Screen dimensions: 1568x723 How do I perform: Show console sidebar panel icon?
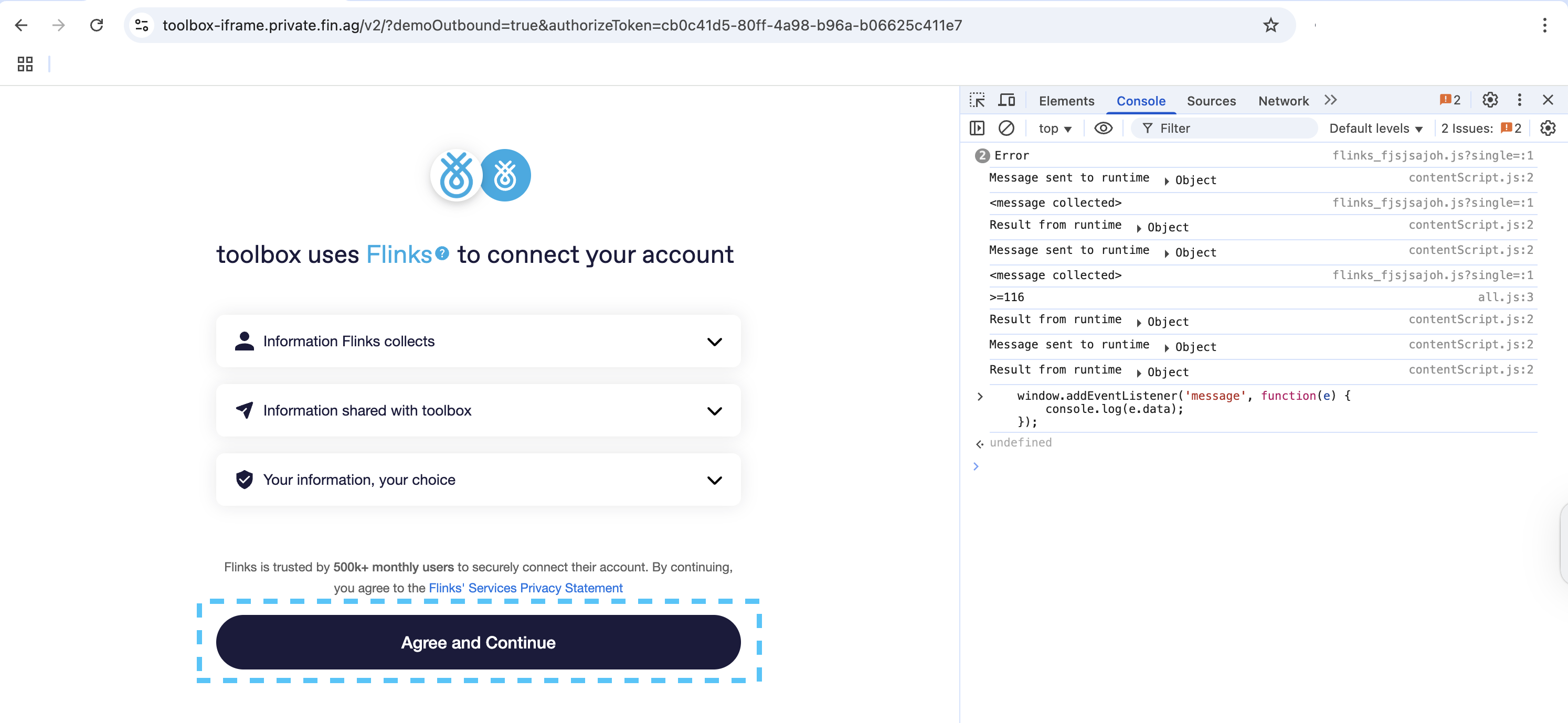(977, 129)
